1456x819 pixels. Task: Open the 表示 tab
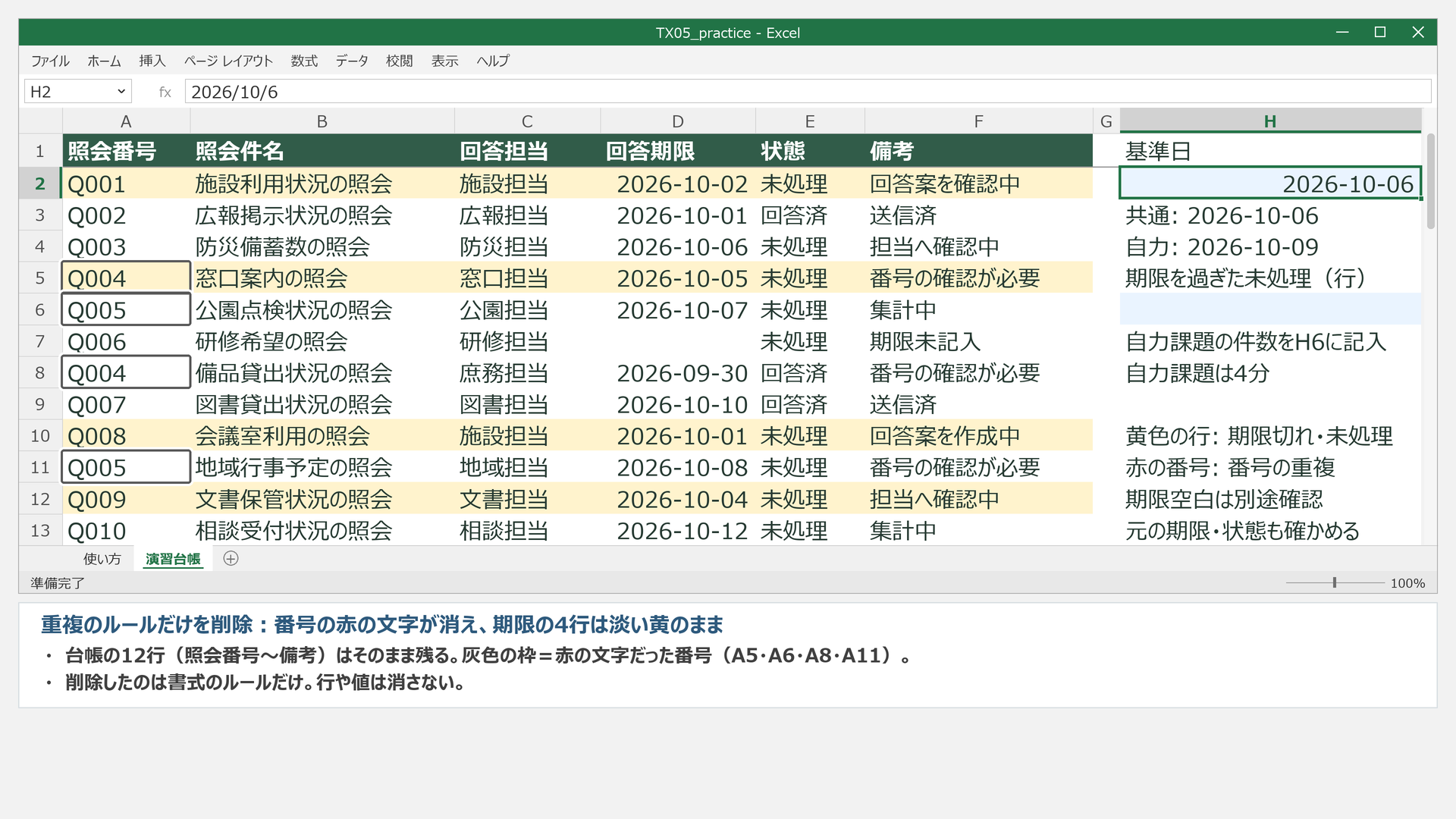pos(445,61)
